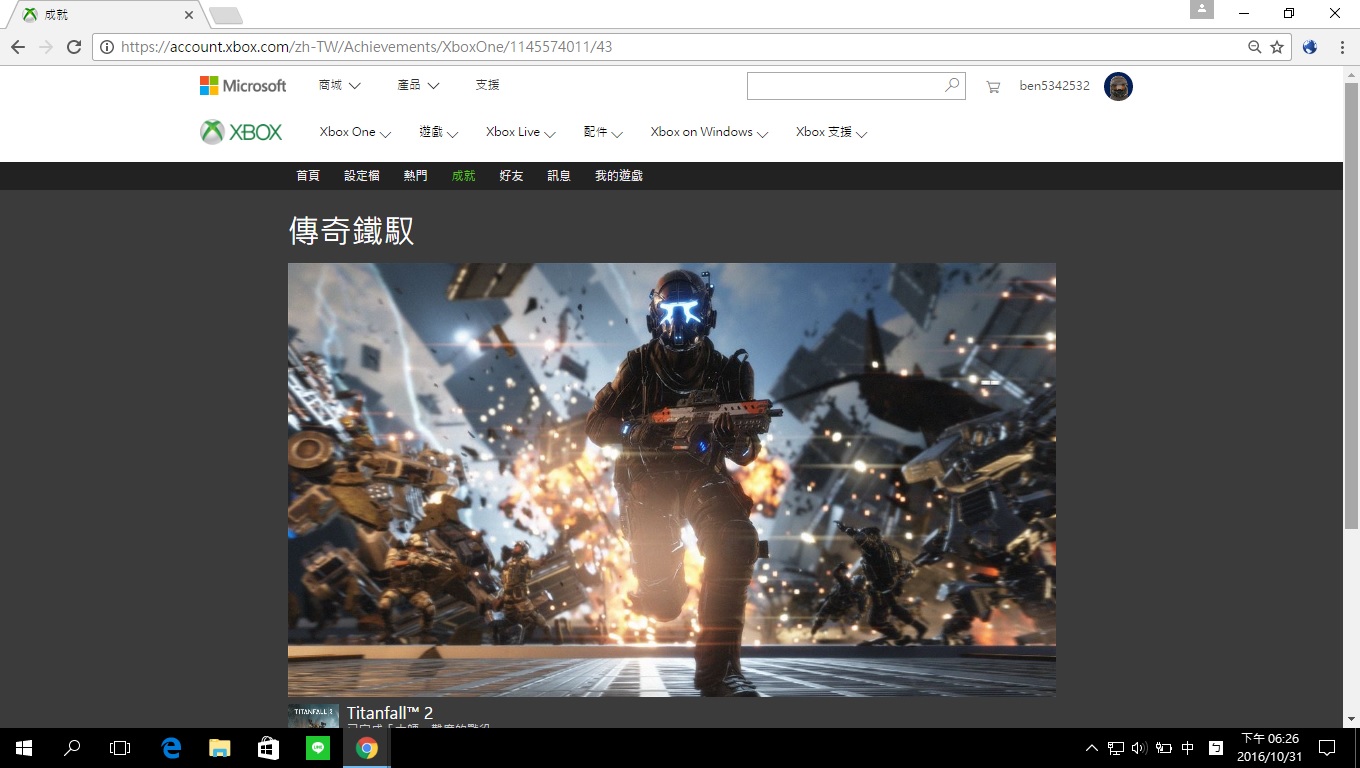Click the 傳奇鐵馭 achievement heading

pyautogui.click(x=351, y=231)
